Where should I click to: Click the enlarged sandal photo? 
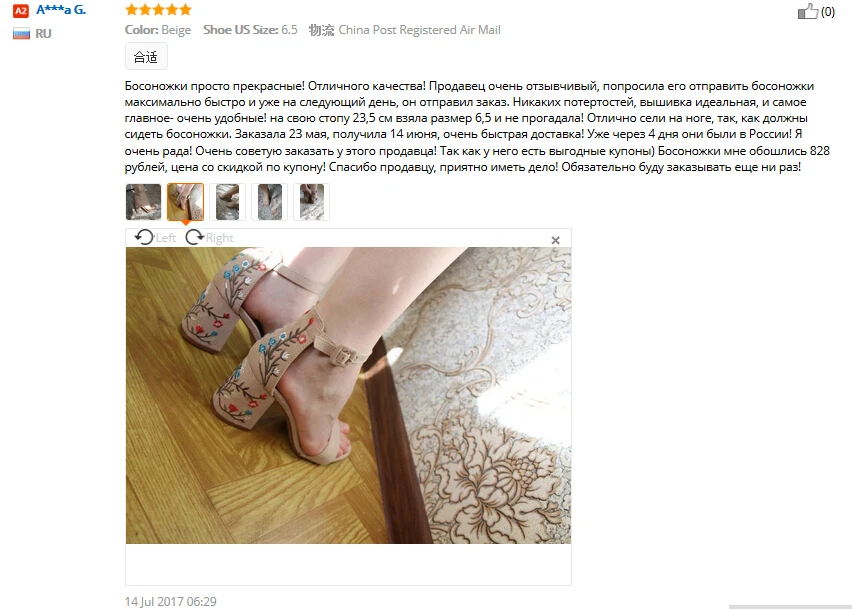[x=348, y=395]
